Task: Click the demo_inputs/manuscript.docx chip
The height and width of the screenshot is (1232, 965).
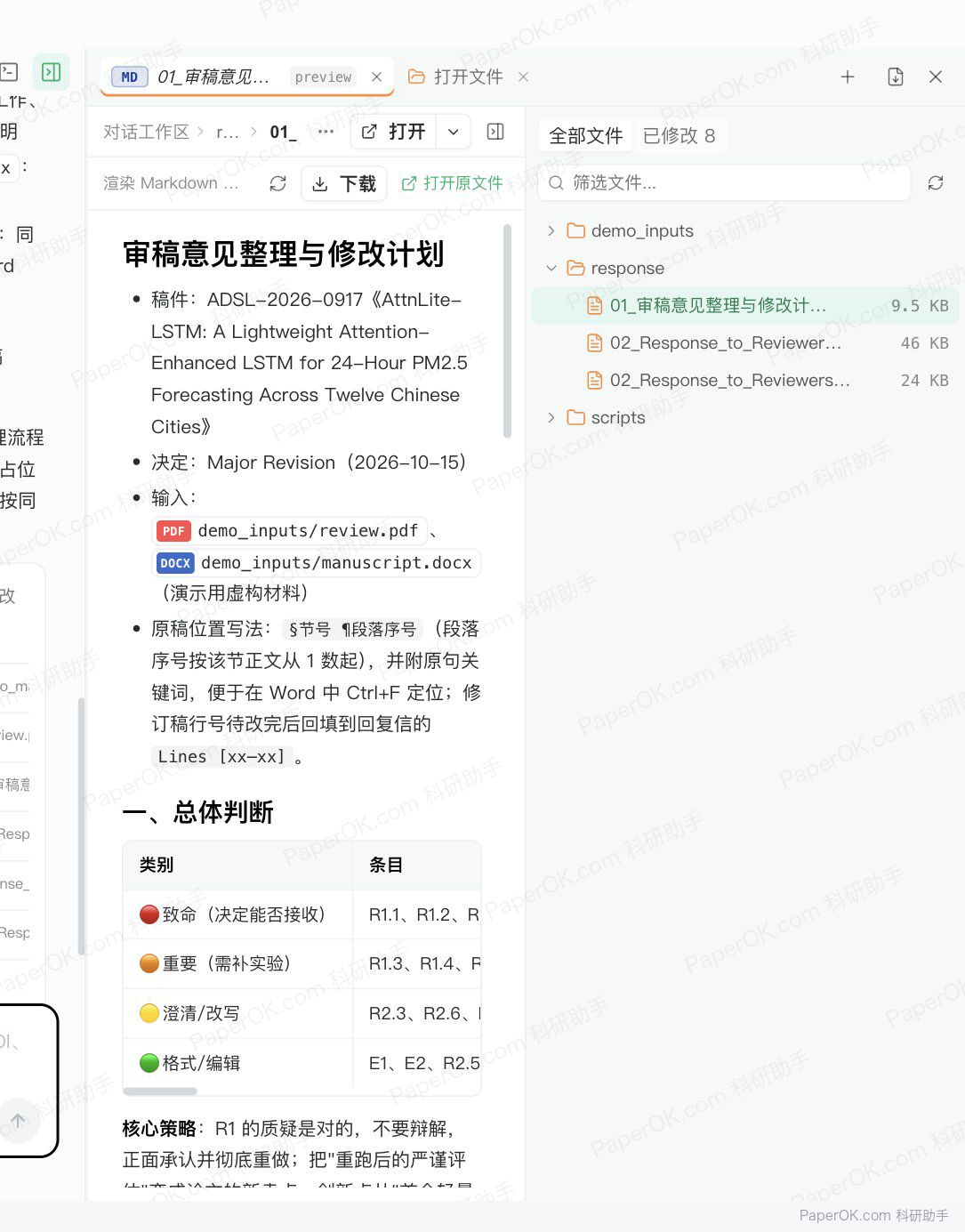Action: pyautogui.click(x=317, y=563)
